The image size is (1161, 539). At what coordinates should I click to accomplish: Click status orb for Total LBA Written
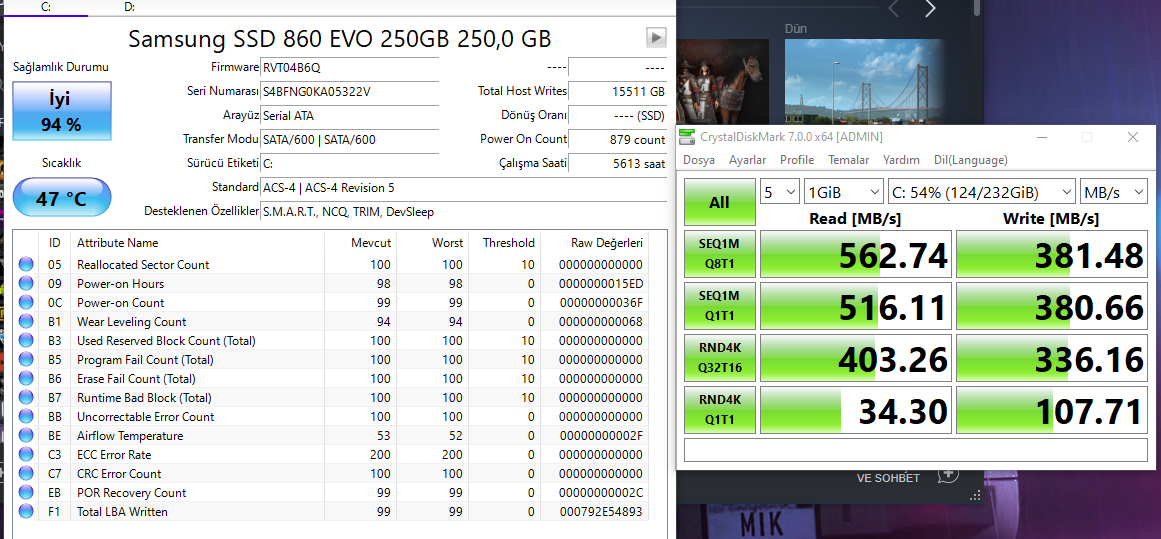coord(27,512)
